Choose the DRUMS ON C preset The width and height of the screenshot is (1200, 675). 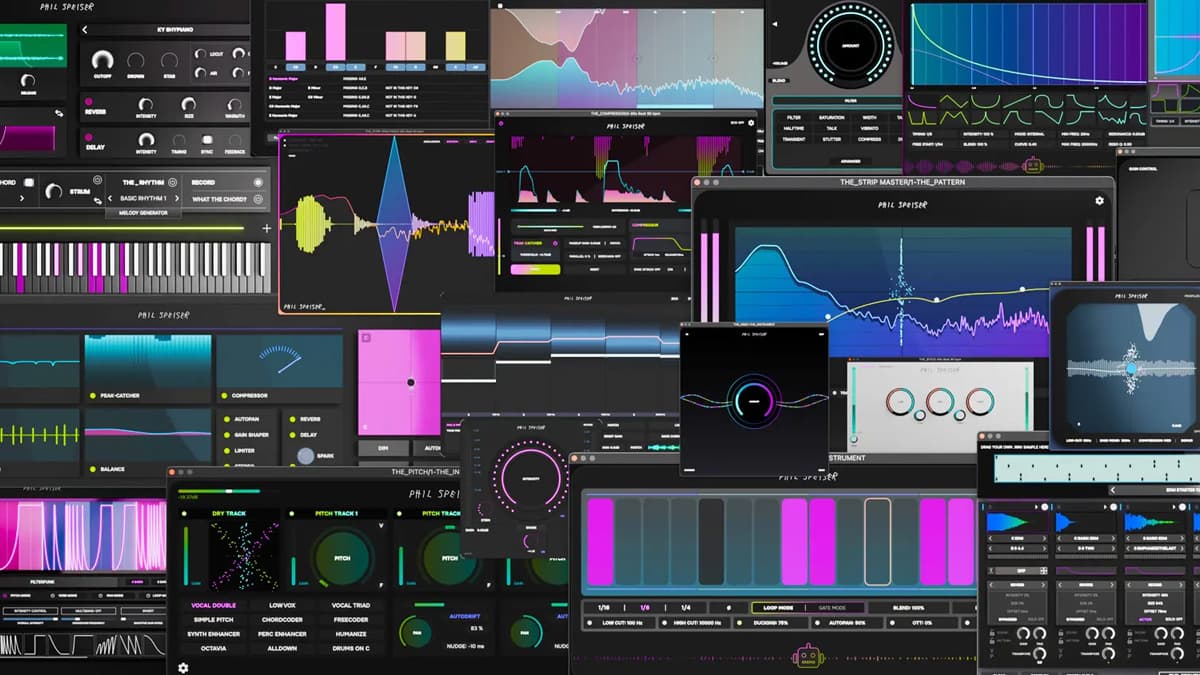[352, 648]
